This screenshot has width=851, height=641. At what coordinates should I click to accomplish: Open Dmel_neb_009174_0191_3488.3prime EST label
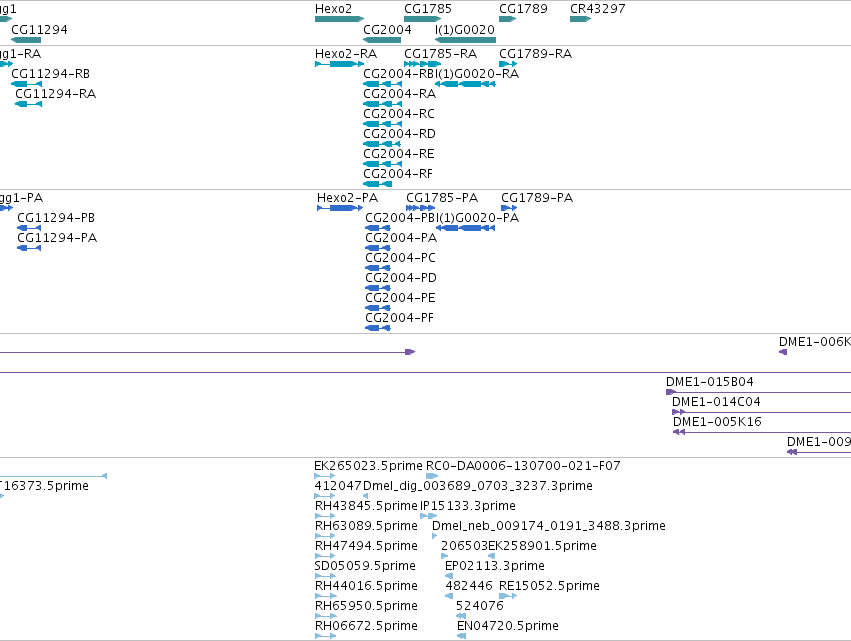[549, 526]
